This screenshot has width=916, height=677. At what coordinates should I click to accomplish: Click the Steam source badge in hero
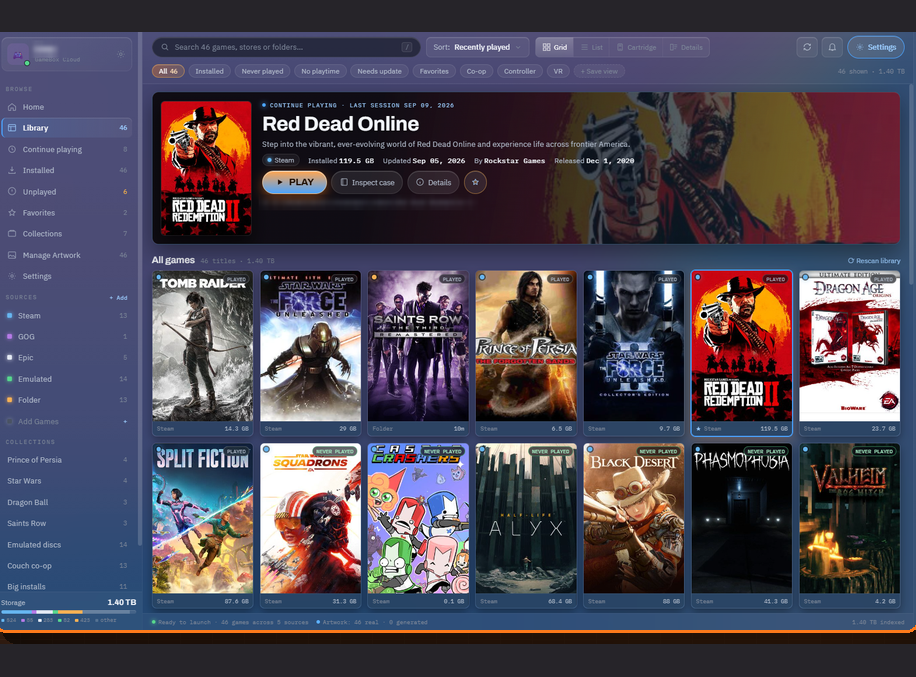280,160
